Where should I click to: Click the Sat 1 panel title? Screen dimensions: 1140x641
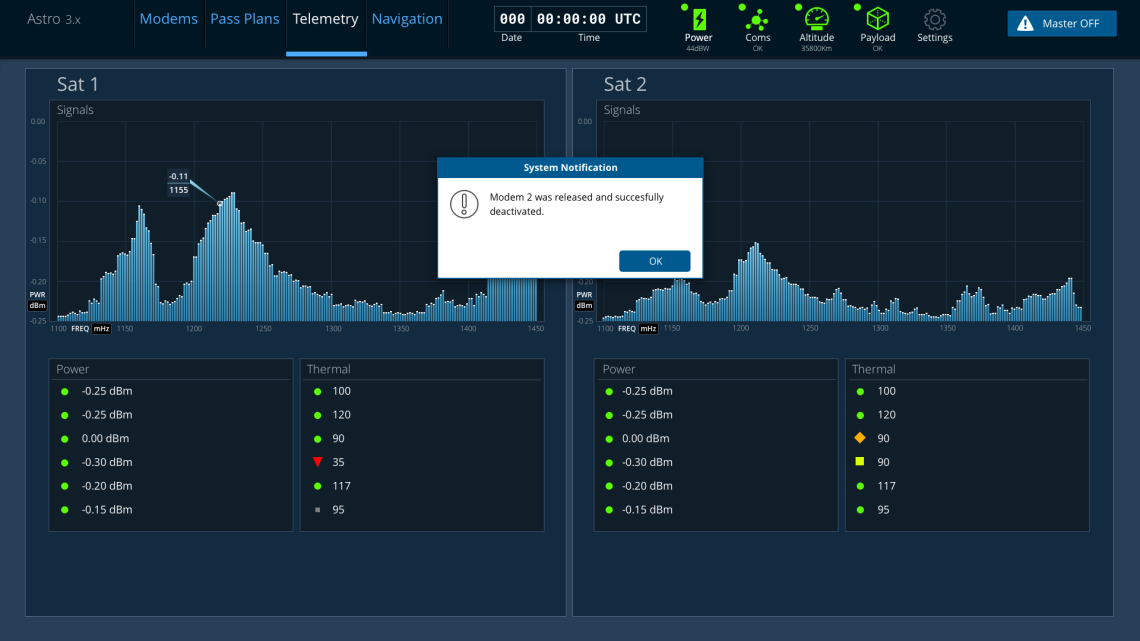click(x=78, y=84)
